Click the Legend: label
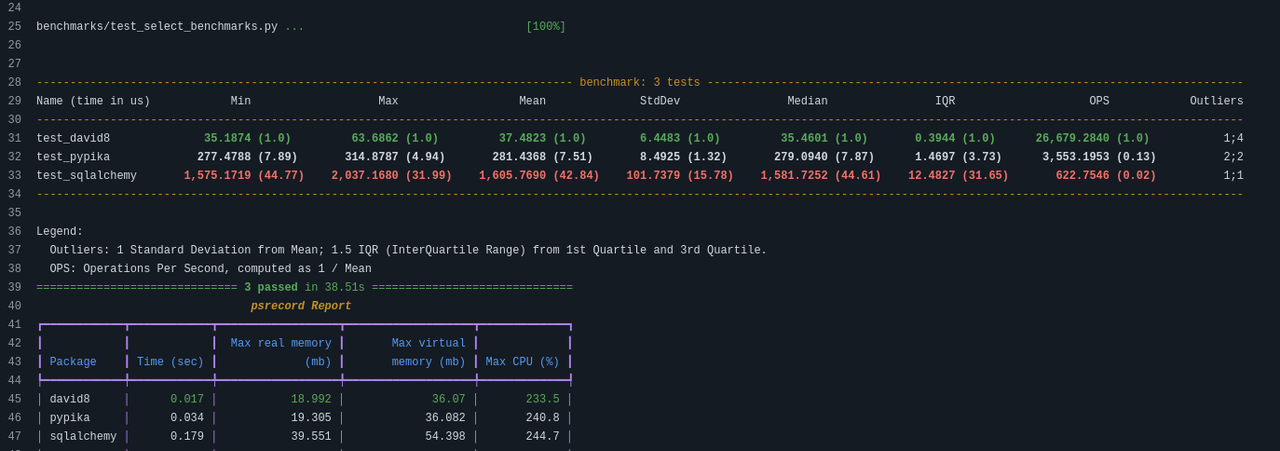Image resolution: width=1280 pixels, height=451 pixels. tap(60, 232)
